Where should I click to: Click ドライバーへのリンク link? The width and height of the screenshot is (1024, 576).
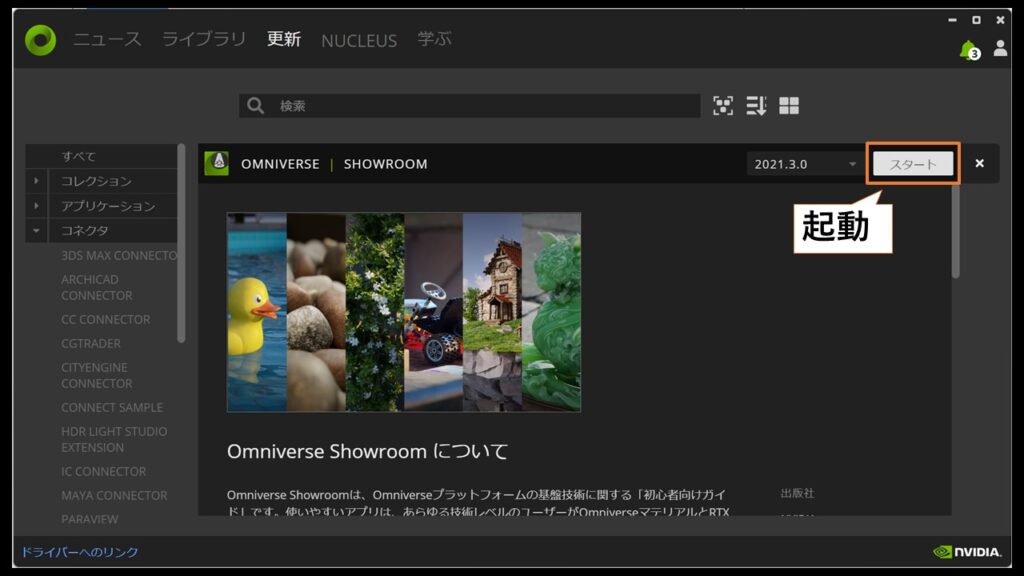coord(80,552)
